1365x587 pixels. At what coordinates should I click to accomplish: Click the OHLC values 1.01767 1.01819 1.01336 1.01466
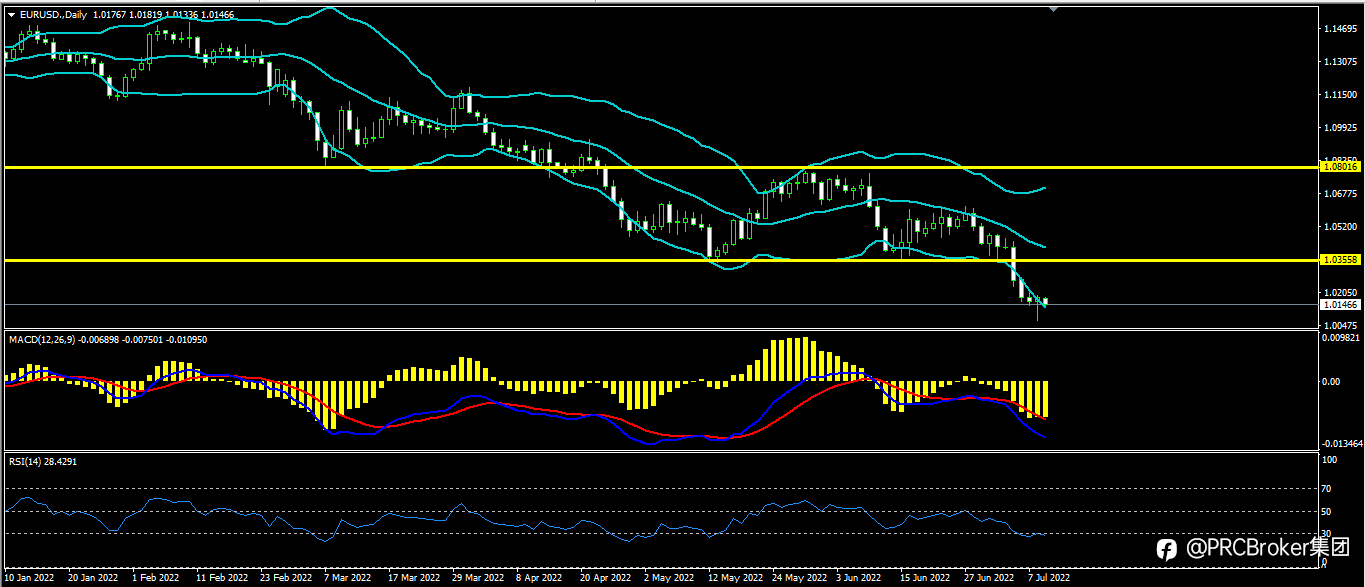click(x=164, y=14)
